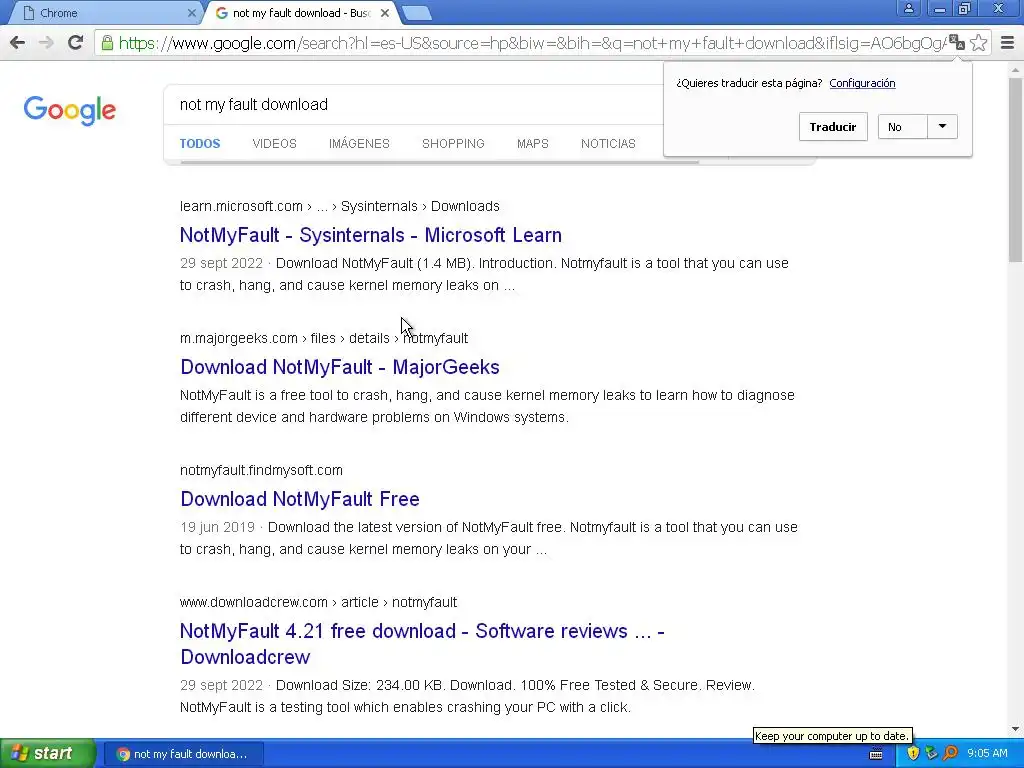Click the scrollbar down arrow
Screen dimensions: 1024x768
(1016, 729)
